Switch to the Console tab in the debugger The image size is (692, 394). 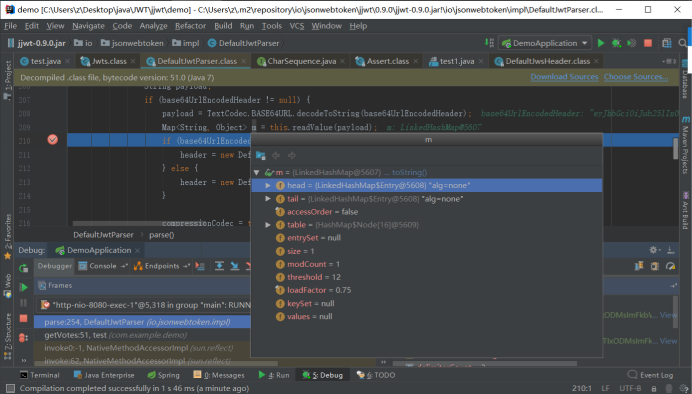click(x=102, y=266)
